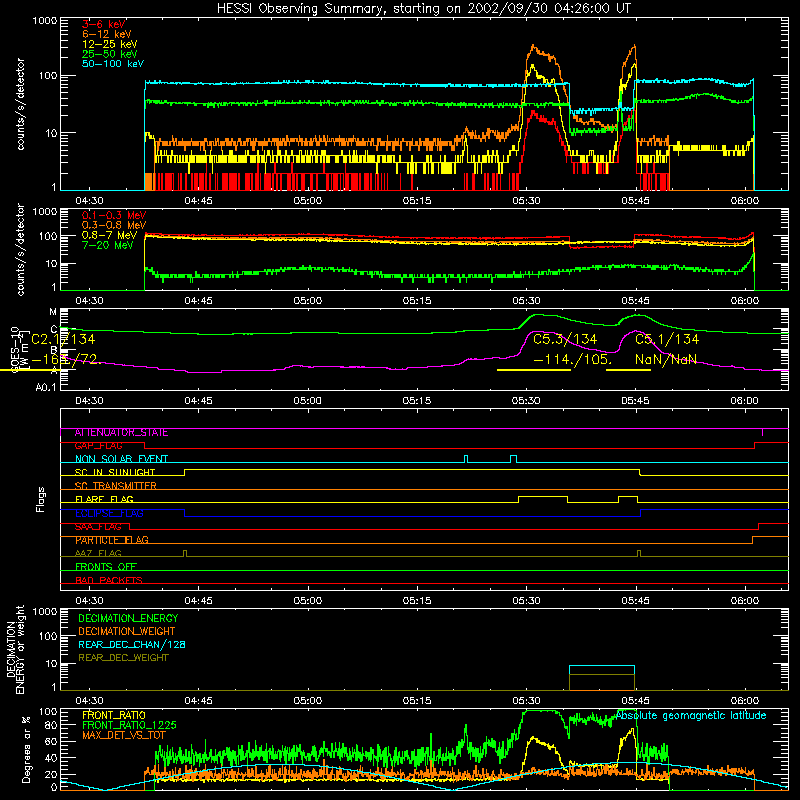The height and width of the screenshot is (800, 800).
Task: Click 05:30 tick label under the Flags panel
Action: coord(526,601)
